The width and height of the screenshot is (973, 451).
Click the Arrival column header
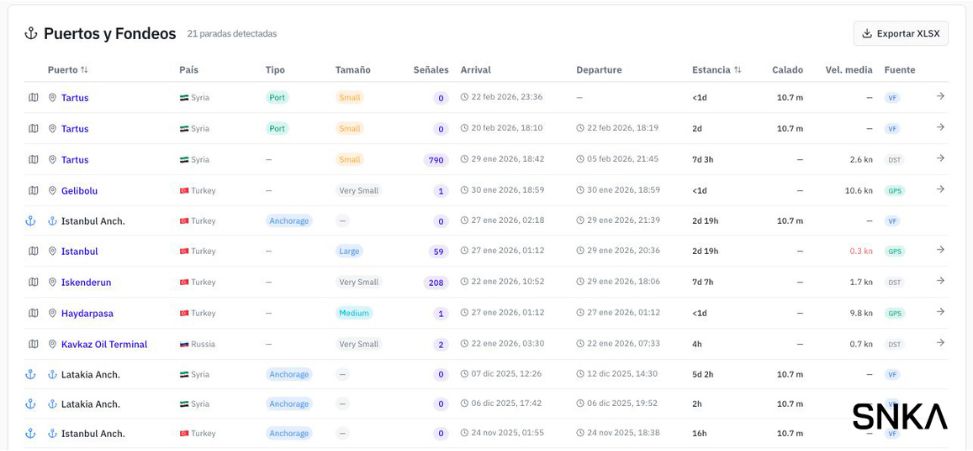(476, 70)
